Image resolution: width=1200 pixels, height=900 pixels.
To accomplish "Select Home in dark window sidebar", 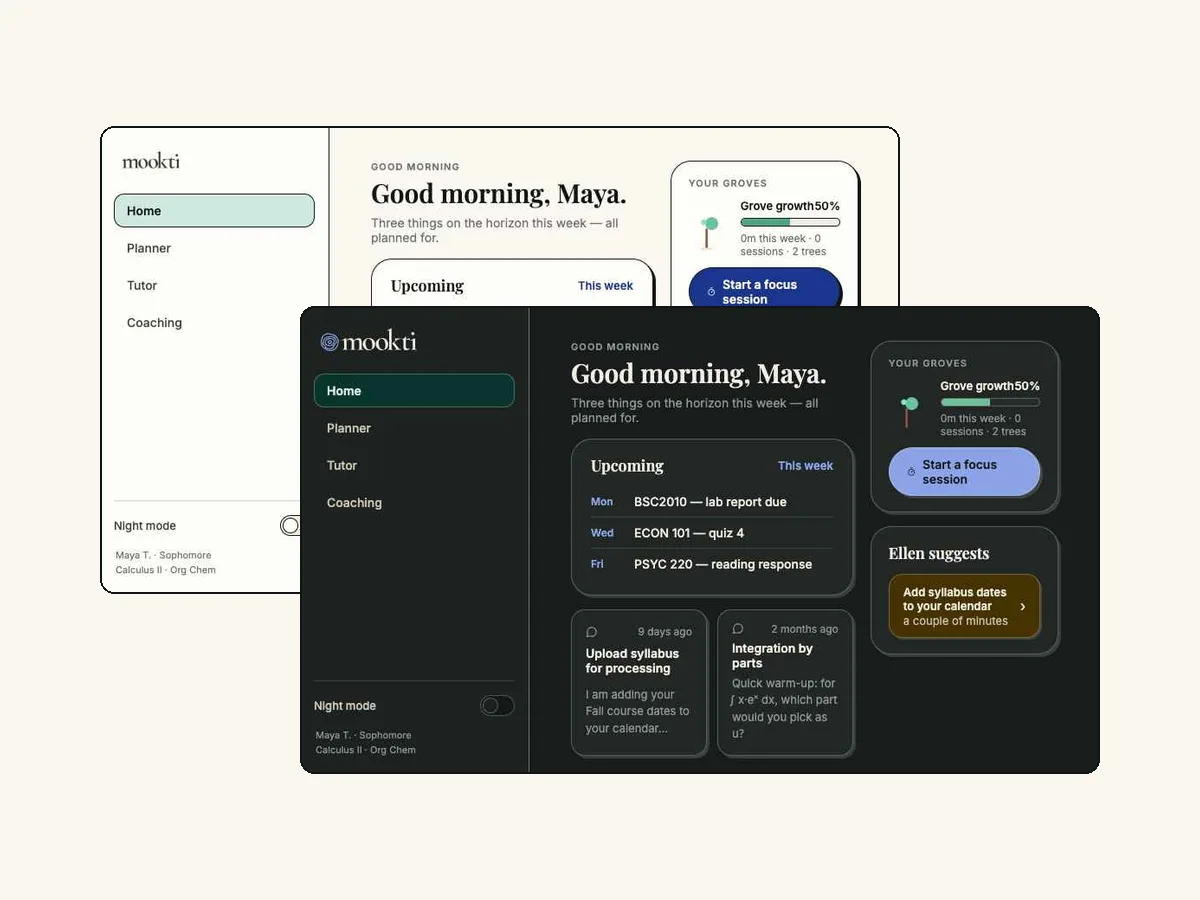I will pos(414,391).
